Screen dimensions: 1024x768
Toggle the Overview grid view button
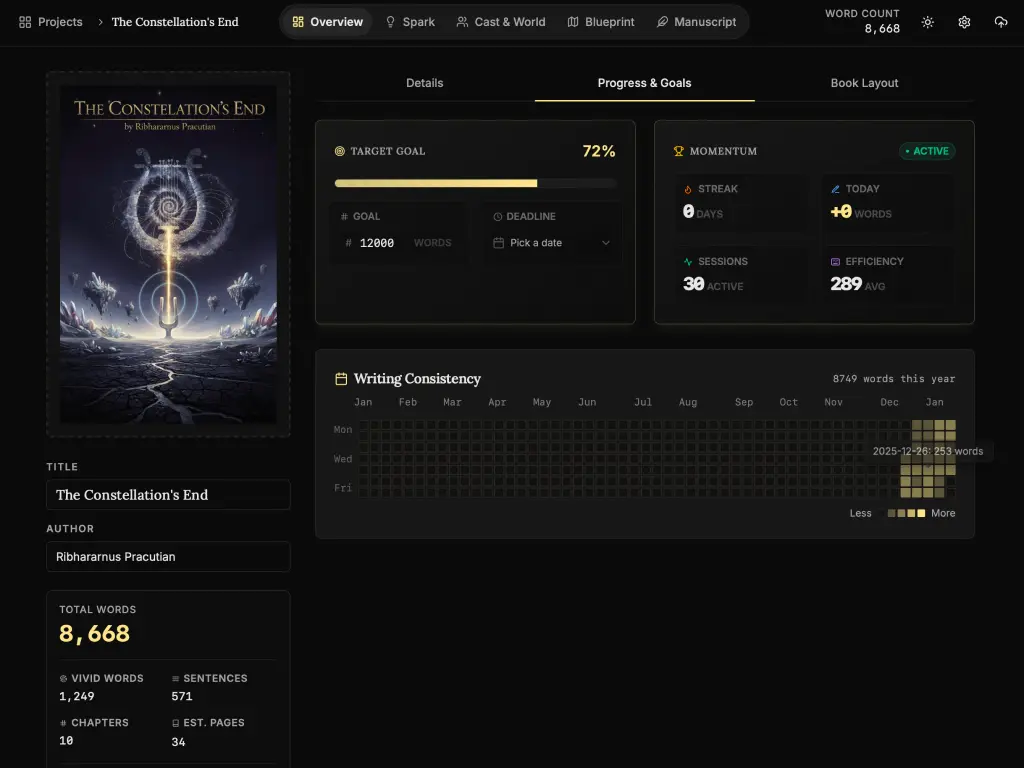pyautogui.click(x=298, y=21)
